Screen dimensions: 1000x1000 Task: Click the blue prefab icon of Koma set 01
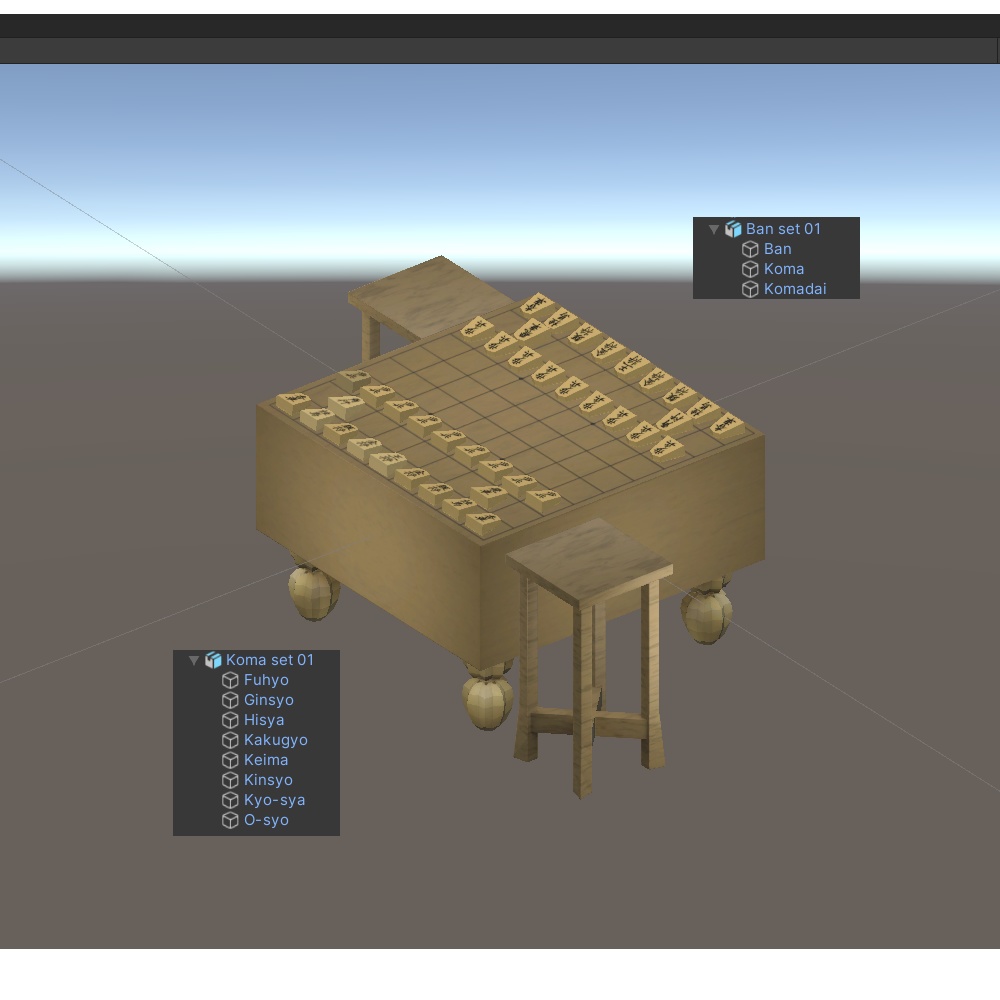[213, 660]
